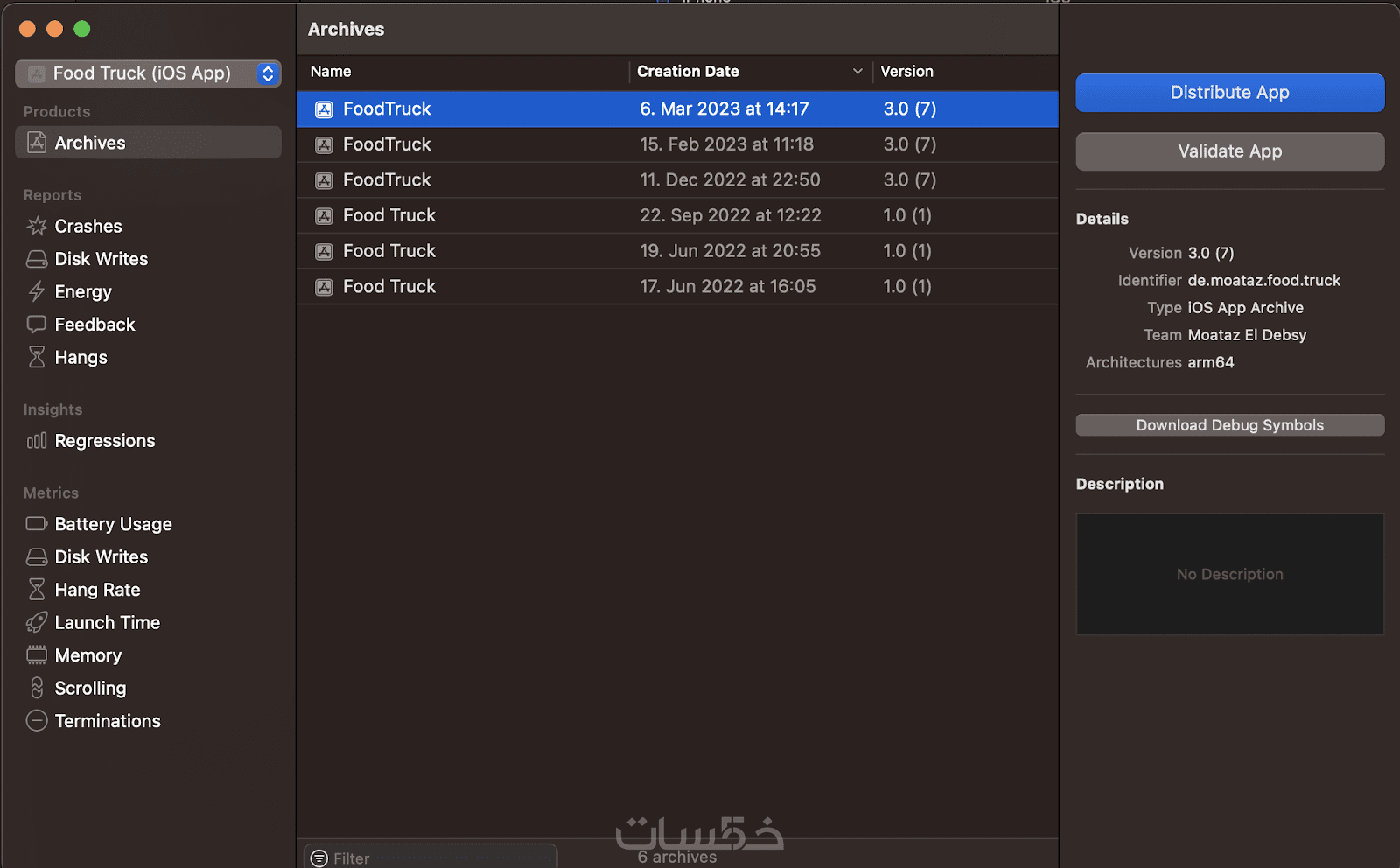Click the app icon in the Food Truck selector
Image resolution: width=1400 pixels, height=868 pixels.
[36, 73]
